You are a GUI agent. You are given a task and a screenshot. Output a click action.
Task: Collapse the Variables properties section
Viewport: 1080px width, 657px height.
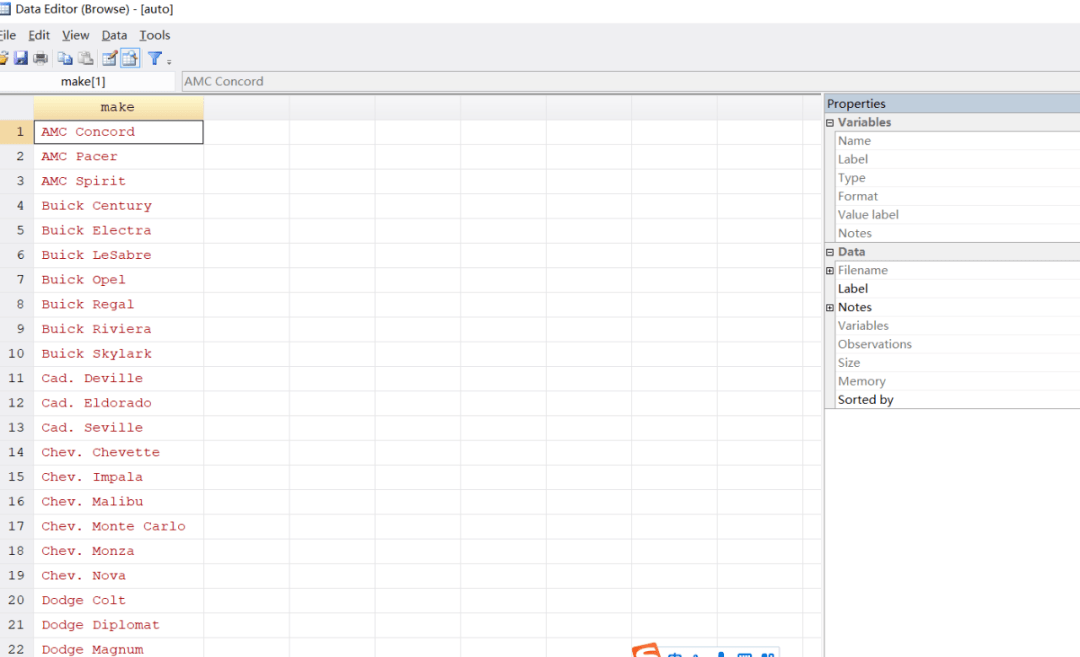click(x=830, y=123)
